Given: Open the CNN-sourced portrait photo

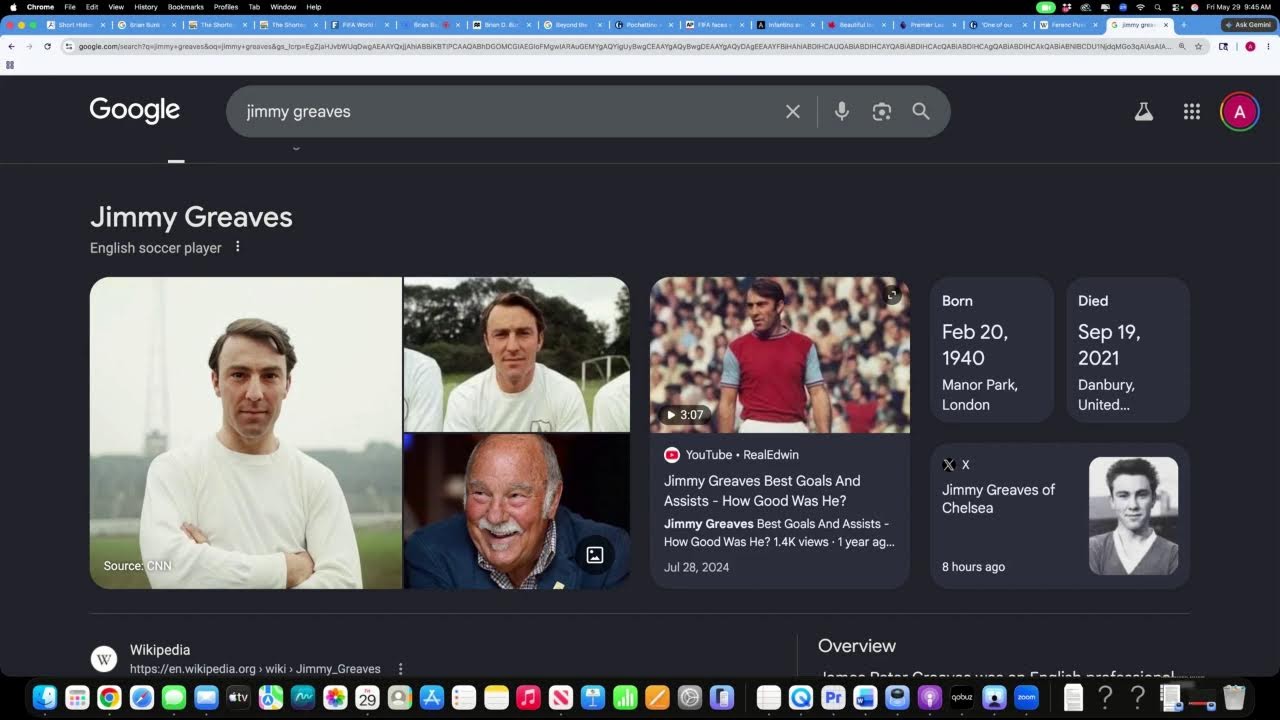Looking at the screenshot, I should 246,433.
